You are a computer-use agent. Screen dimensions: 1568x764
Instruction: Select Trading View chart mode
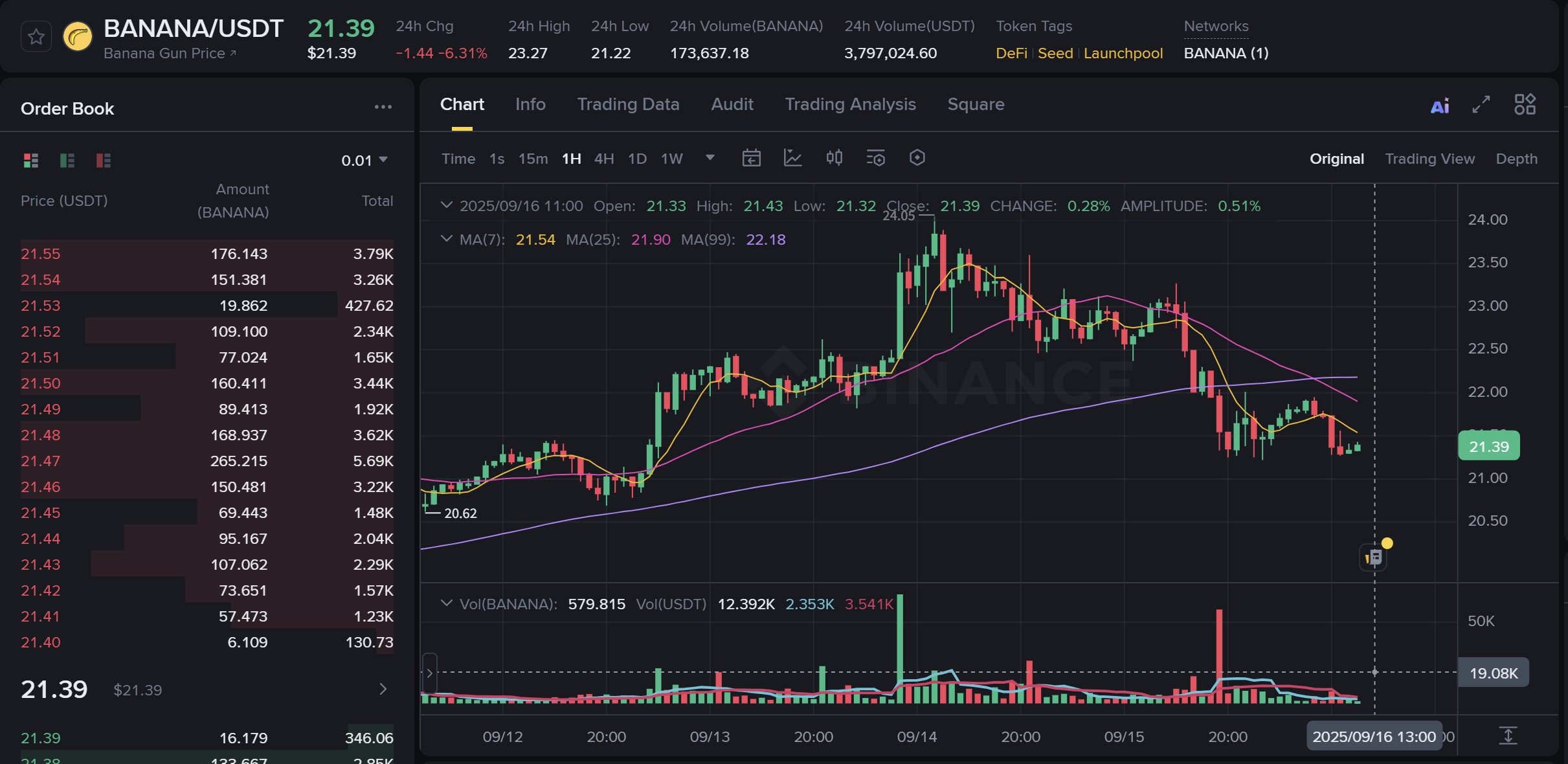1429,159
